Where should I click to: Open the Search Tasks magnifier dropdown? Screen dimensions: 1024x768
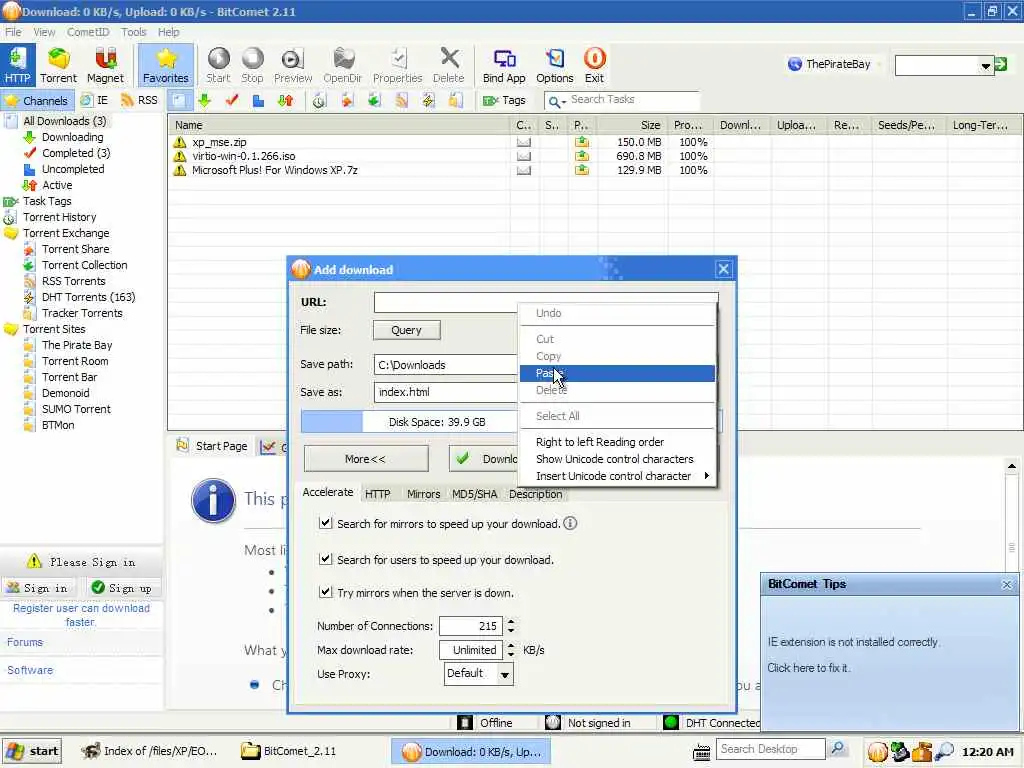pos(556,101)
